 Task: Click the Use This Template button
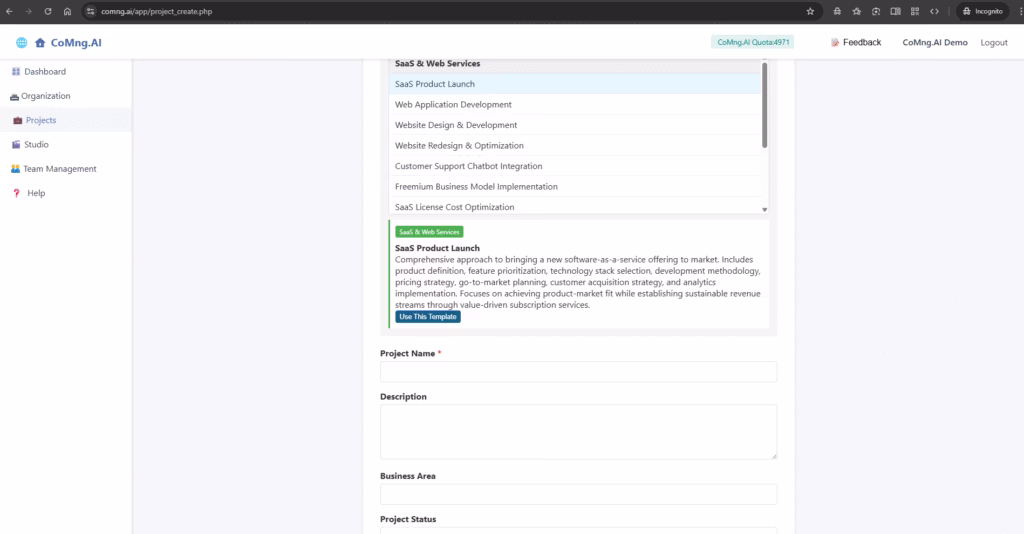click(428, 317)
